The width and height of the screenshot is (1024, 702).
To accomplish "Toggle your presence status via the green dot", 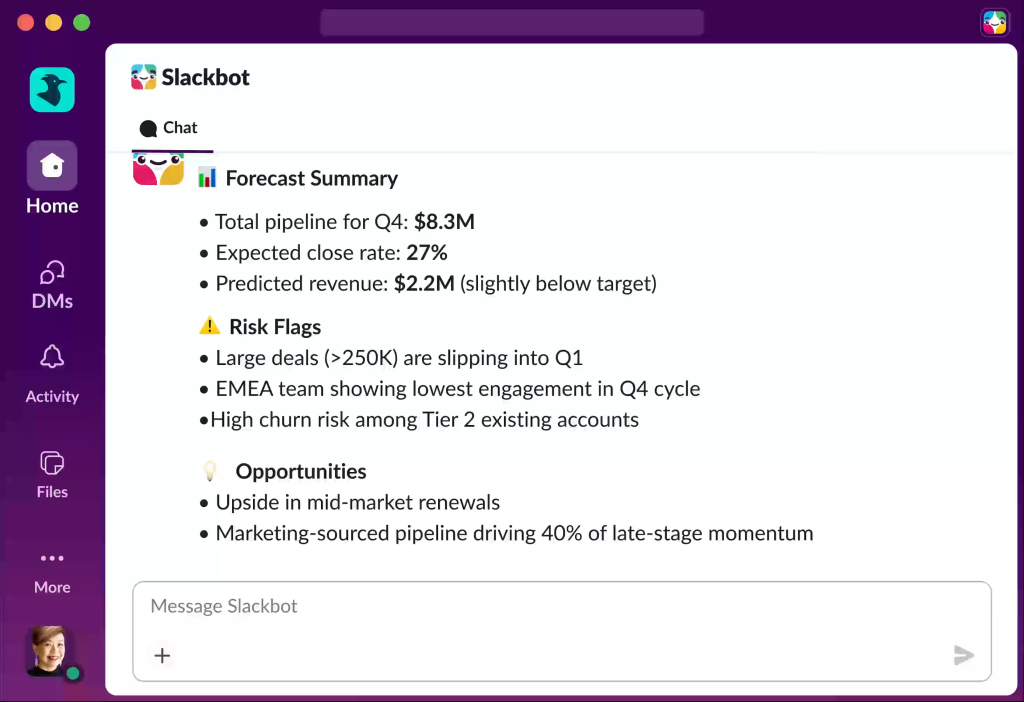I will [72, 674].
